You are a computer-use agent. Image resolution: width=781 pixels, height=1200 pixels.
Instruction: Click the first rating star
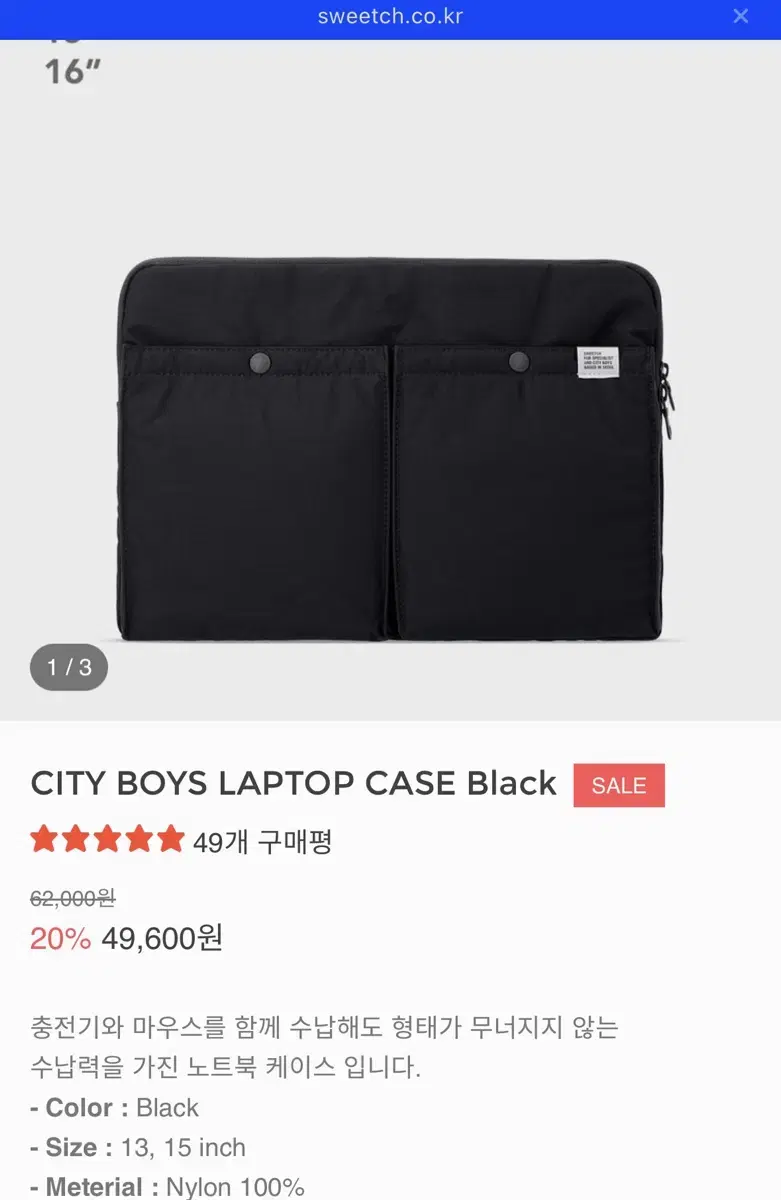tap(44, 839)
